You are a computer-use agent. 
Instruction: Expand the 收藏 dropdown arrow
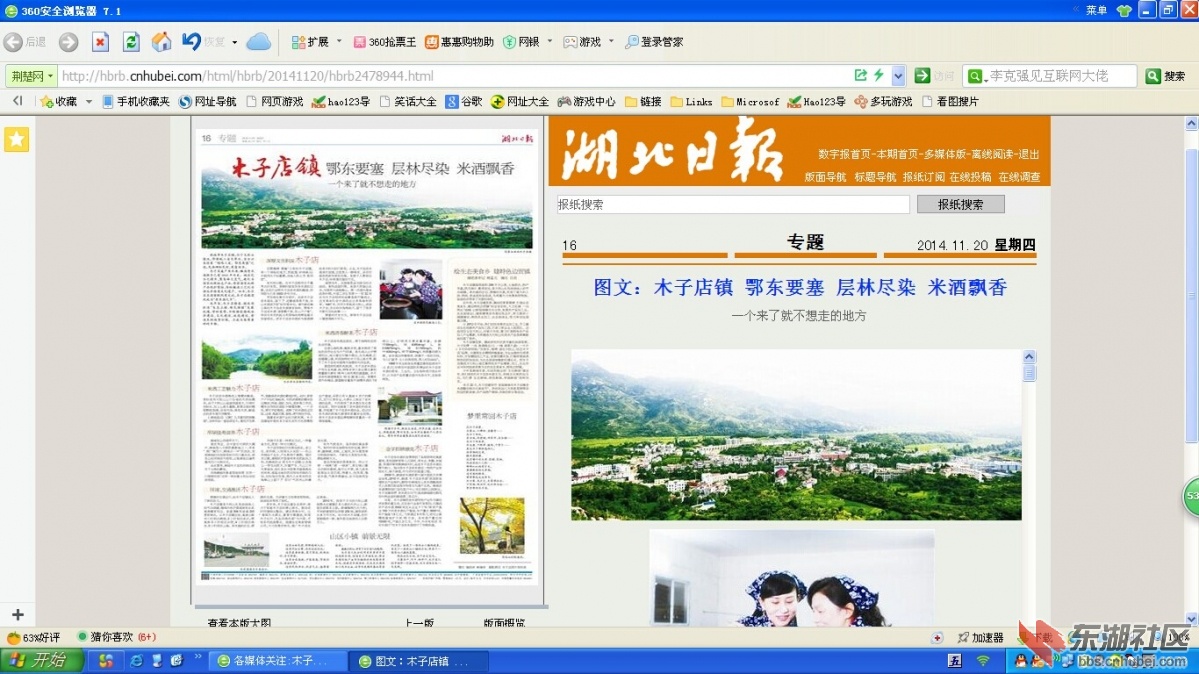pyautogui.click(x=89, y=101)
